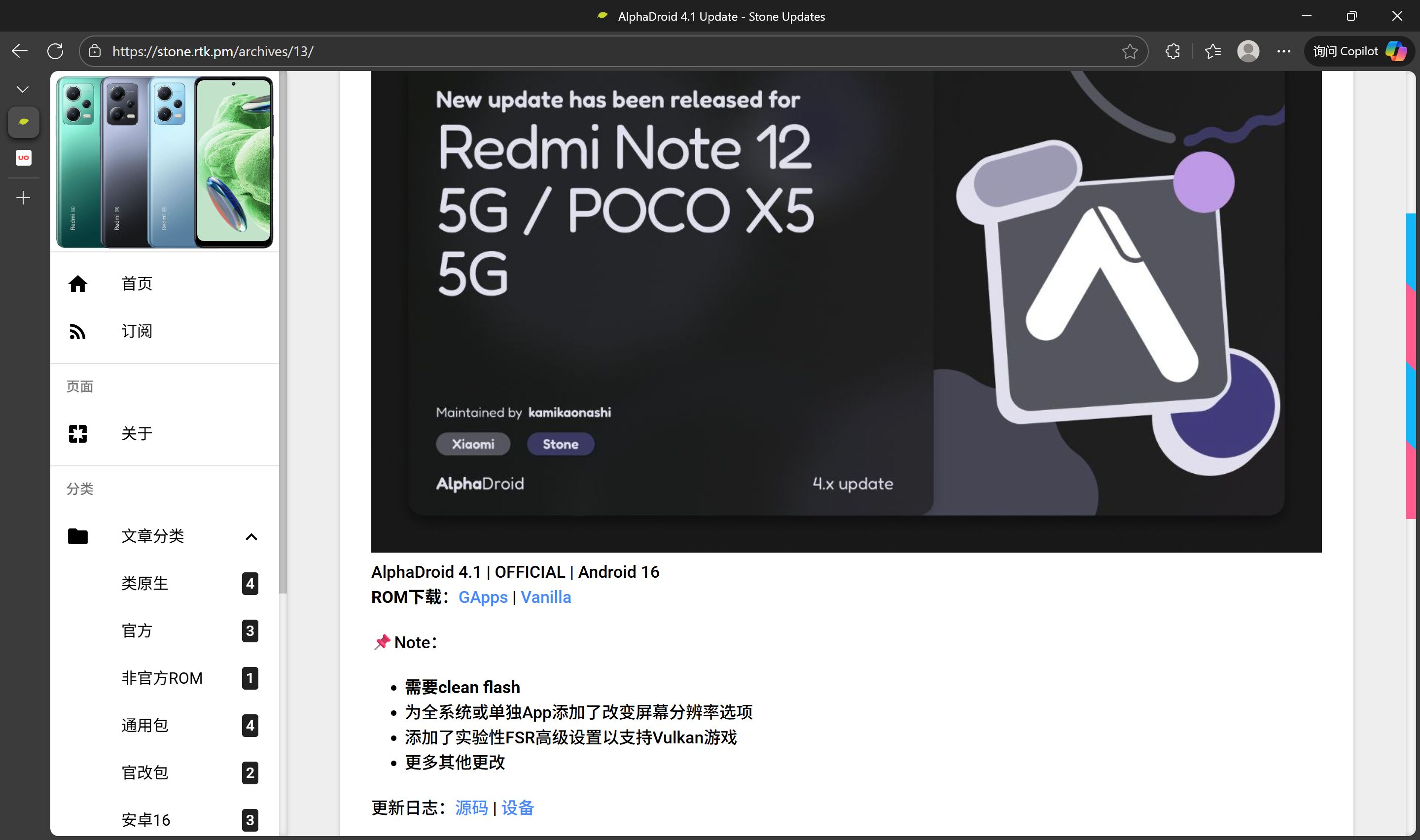This screenshot has height=840, width=1420.
Task: Open the 源码 changelog link
Action: tap(471, 808)
